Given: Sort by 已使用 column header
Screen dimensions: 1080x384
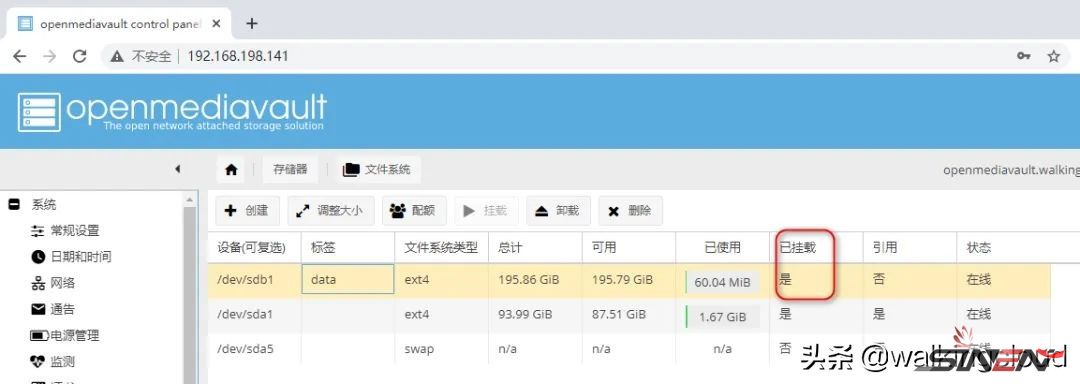Looking at the screenshot, I should pyautogui.click(x=723, y=248).
